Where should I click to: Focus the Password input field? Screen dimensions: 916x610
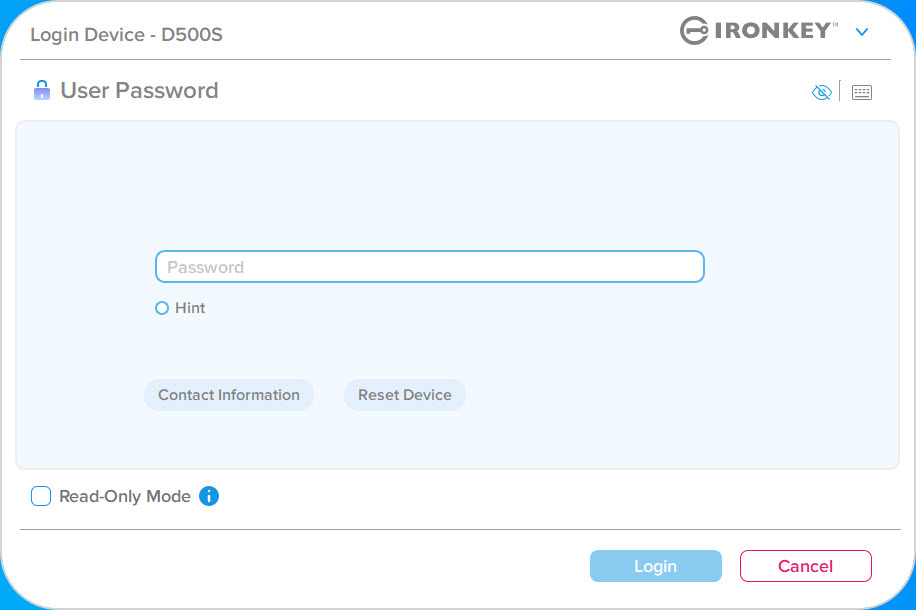[x=429, y=267]
